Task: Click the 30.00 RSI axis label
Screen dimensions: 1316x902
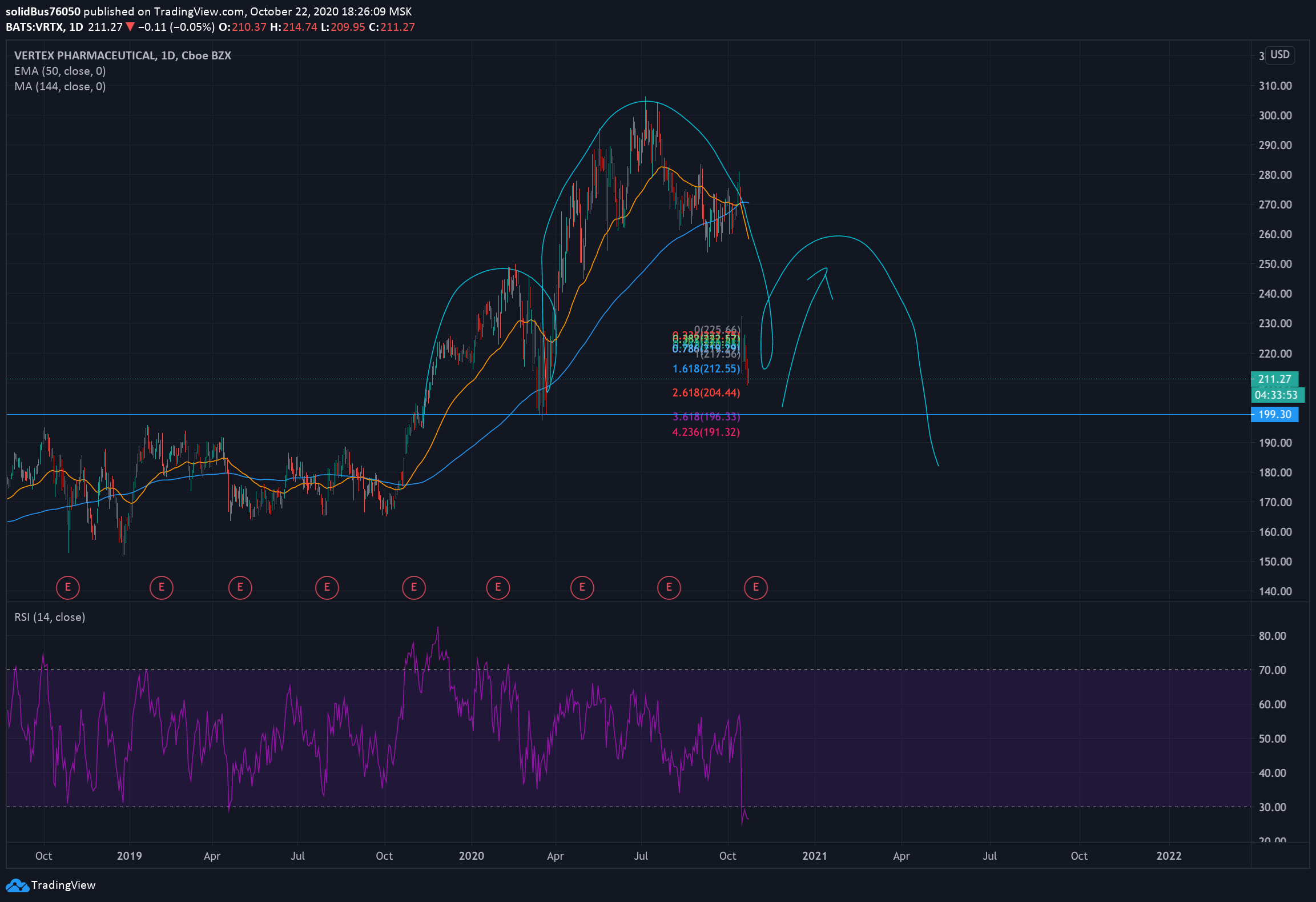Action: pyautogui.click(x=1273, y=807)
